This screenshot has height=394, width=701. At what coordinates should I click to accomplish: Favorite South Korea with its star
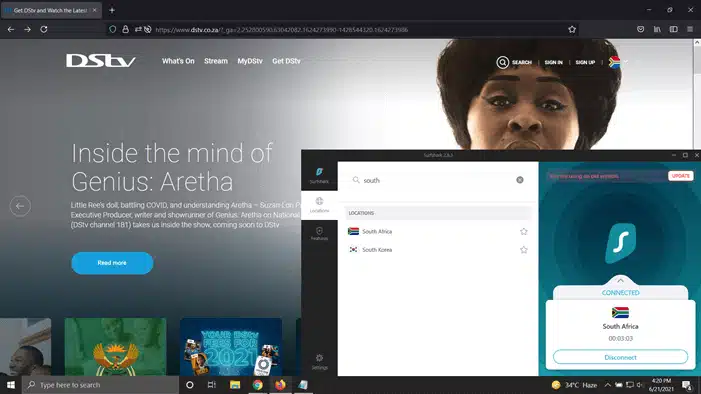(524, 250)
